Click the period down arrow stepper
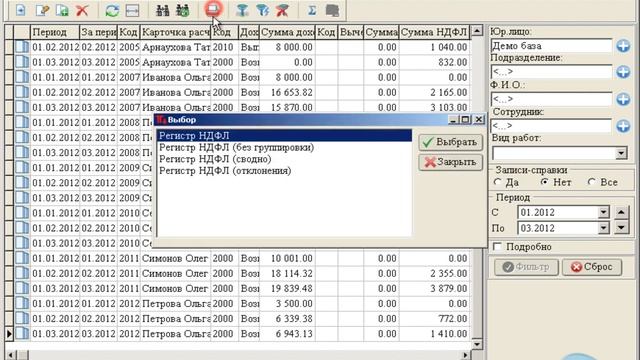The image size is (640, 360). (x=621, y=227)
